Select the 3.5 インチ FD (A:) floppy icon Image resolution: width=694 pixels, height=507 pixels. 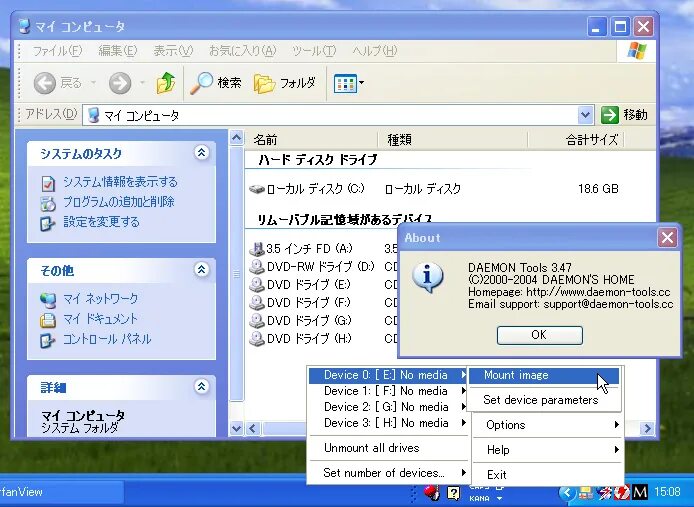[x=257, y=249]
